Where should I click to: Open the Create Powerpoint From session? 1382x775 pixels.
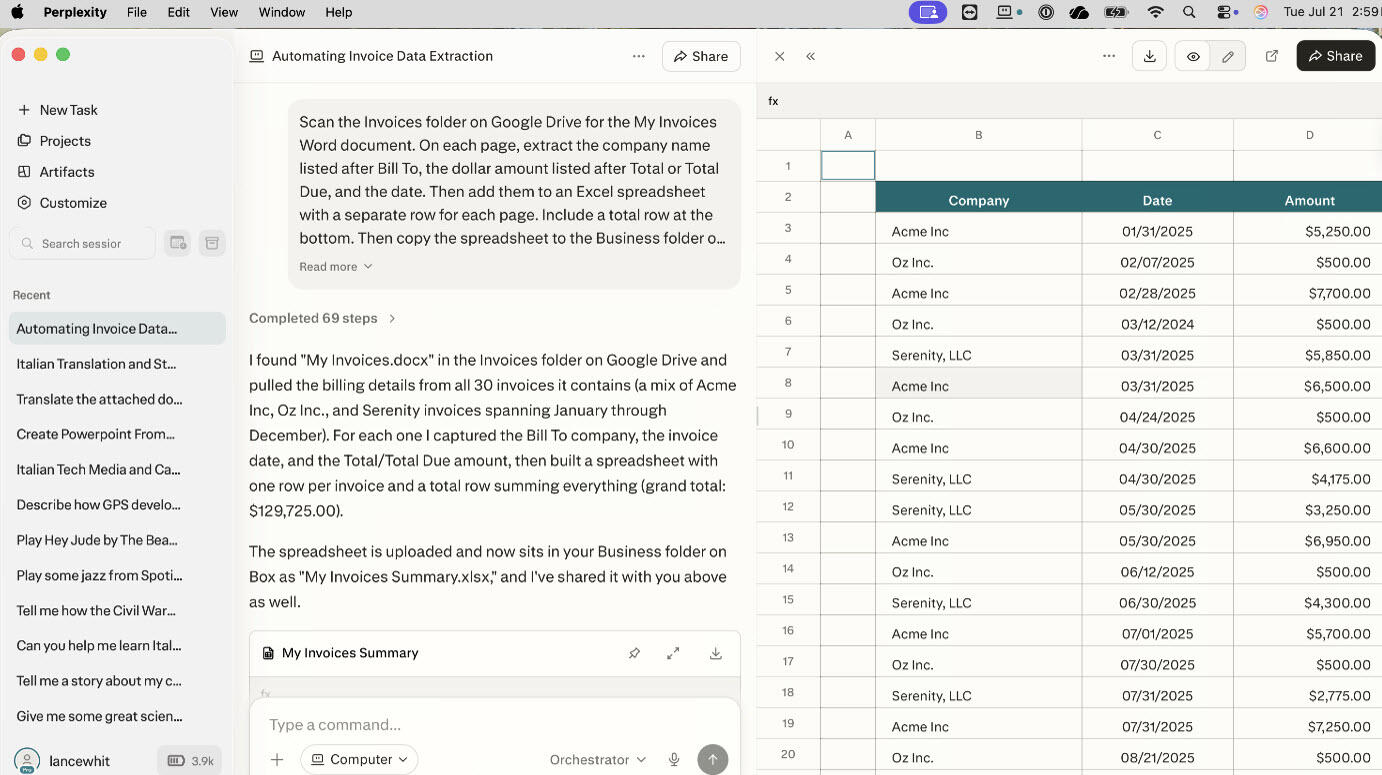(x=117, y=434)
